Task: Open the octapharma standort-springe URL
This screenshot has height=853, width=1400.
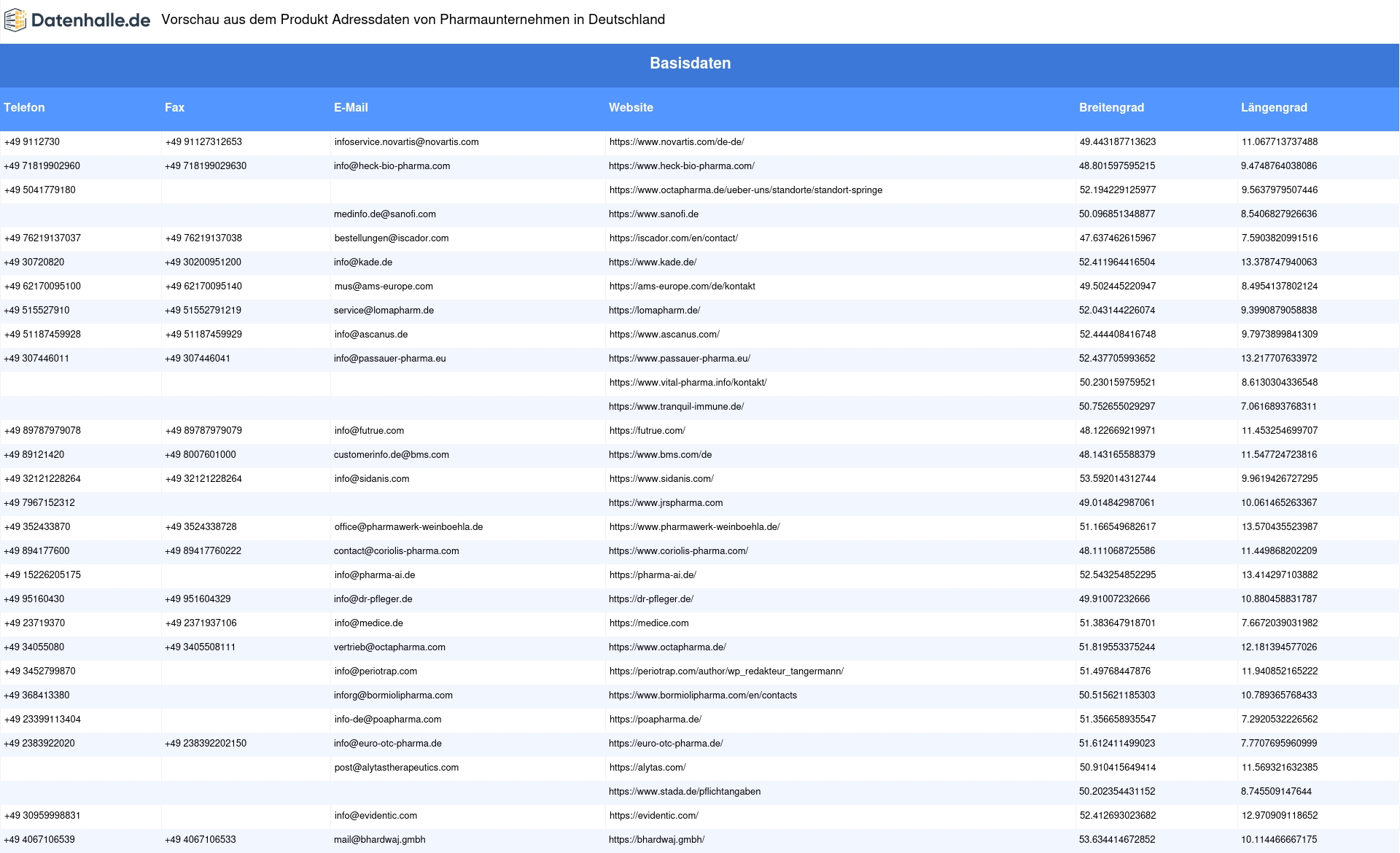Action: point(746,190)
